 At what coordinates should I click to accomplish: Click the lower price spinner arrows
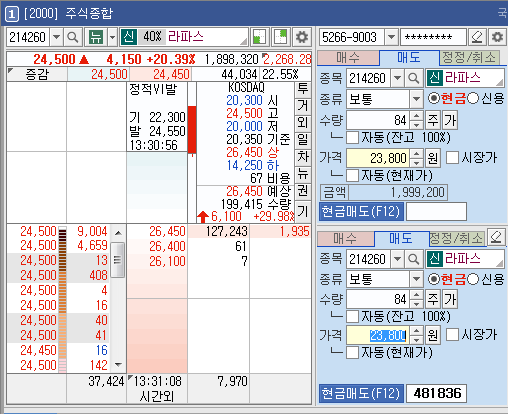tap(416, 335)
